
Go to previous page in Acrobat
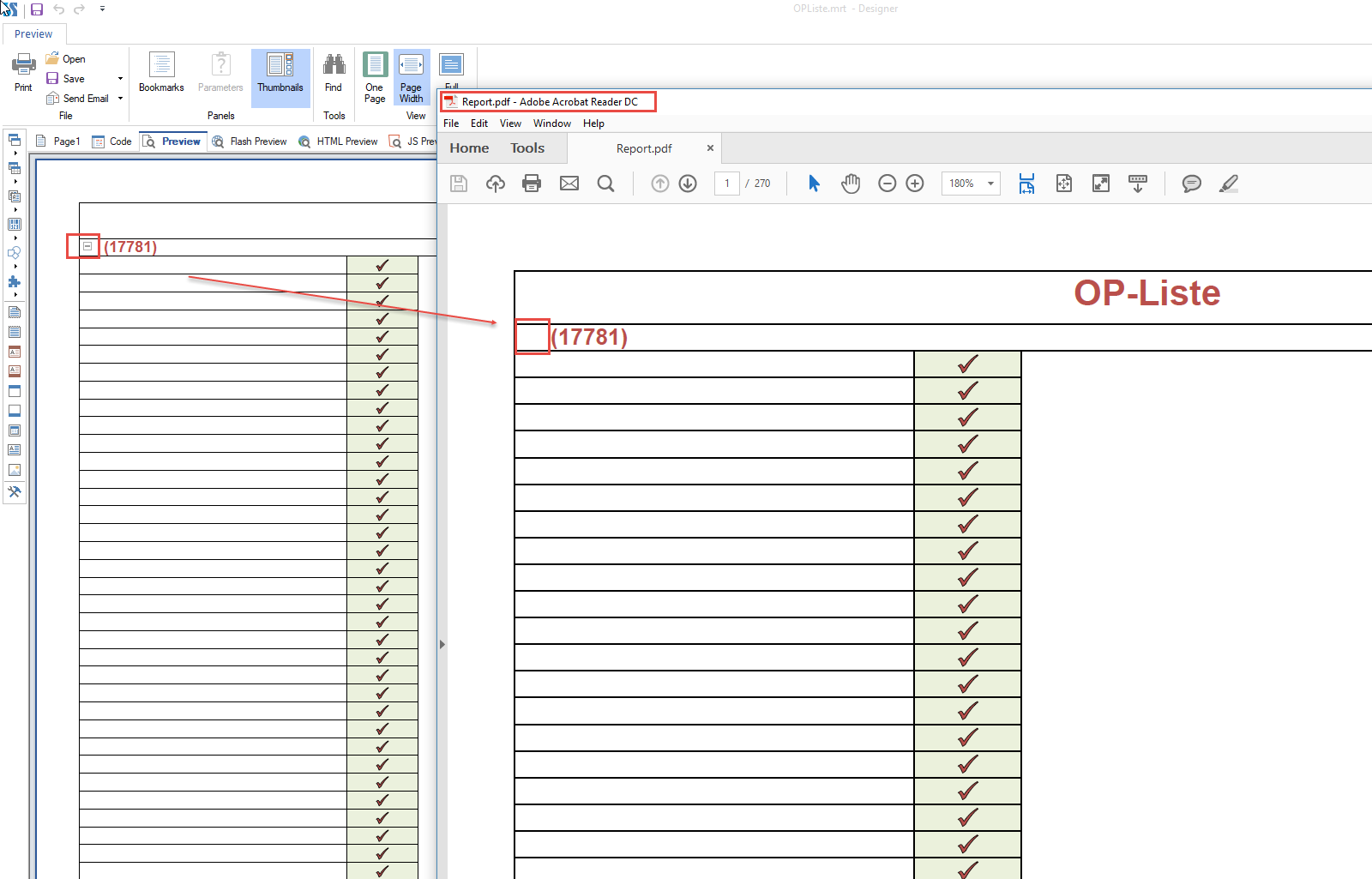(x=660, y=184)
